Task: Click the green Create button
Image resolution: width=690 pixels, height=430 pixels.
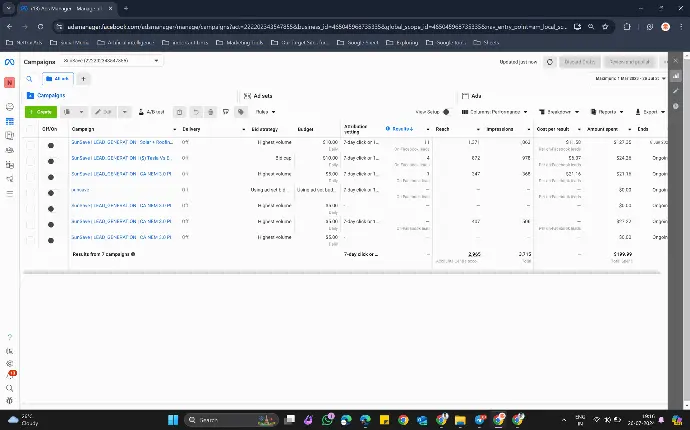Action: [x=41, y=112]
